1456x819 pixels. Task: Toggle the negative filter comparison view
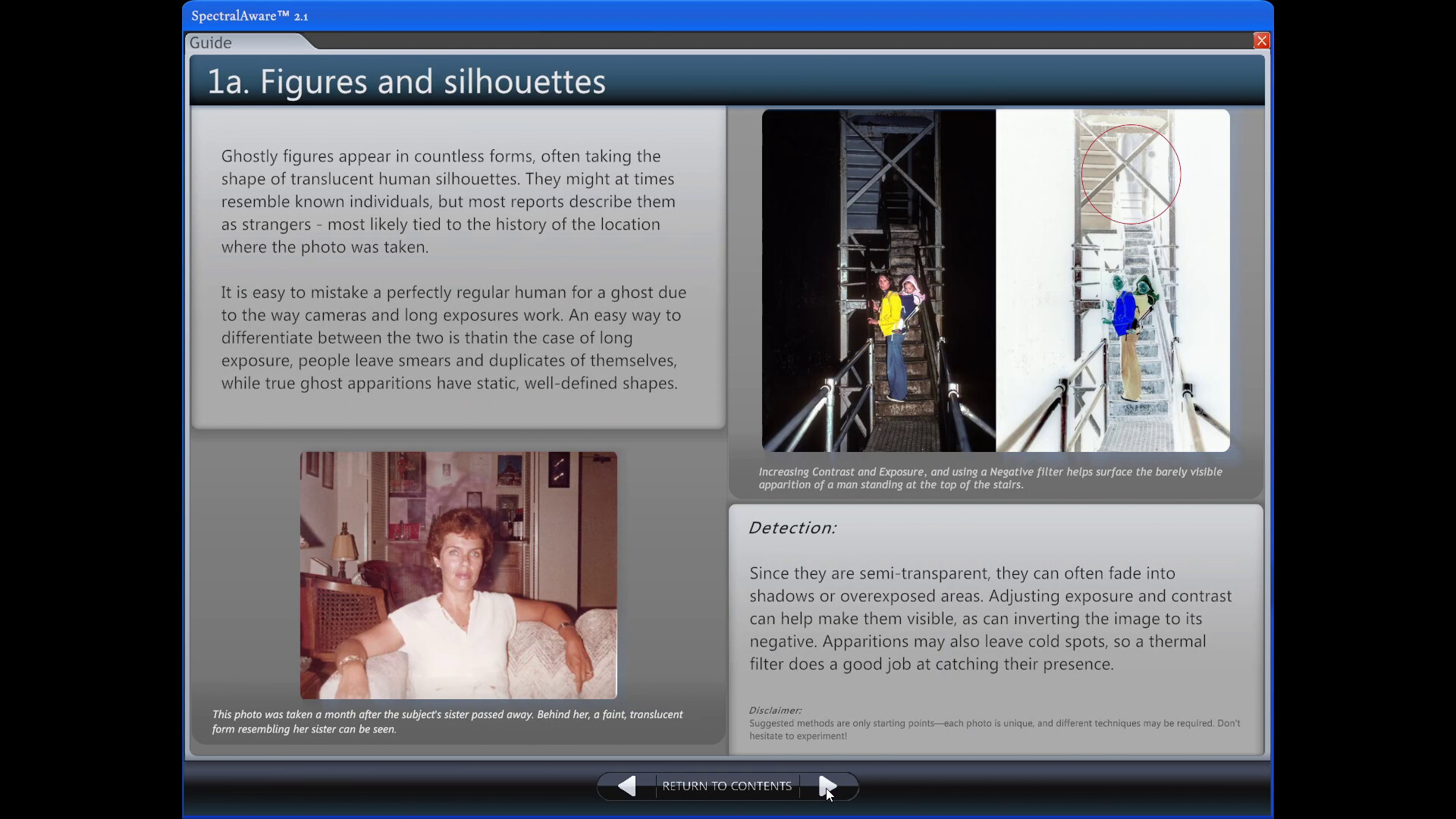point(1112,281)
